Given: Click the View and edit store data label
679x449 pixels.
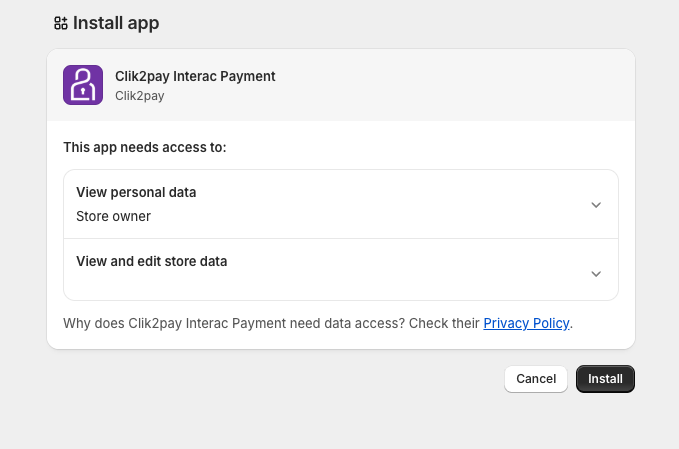Looking at the screenshot, I should point(152,262).
